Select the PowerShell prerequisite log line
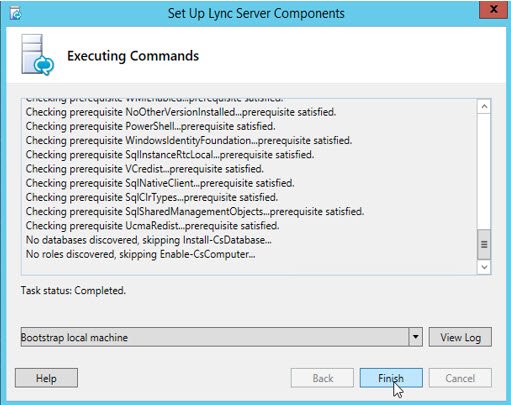The image size is (511, 405). (x=150, y=126)
